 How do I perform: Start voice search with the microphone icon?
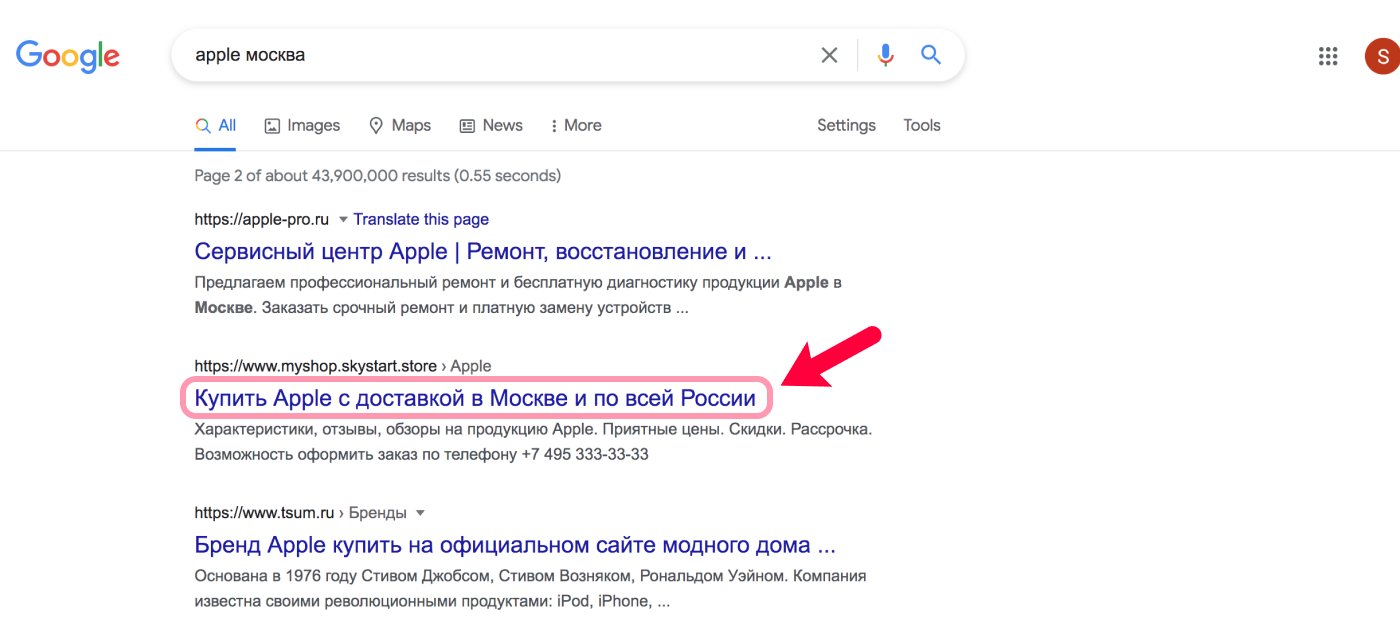pyautogui.click(x=885, y=55)
